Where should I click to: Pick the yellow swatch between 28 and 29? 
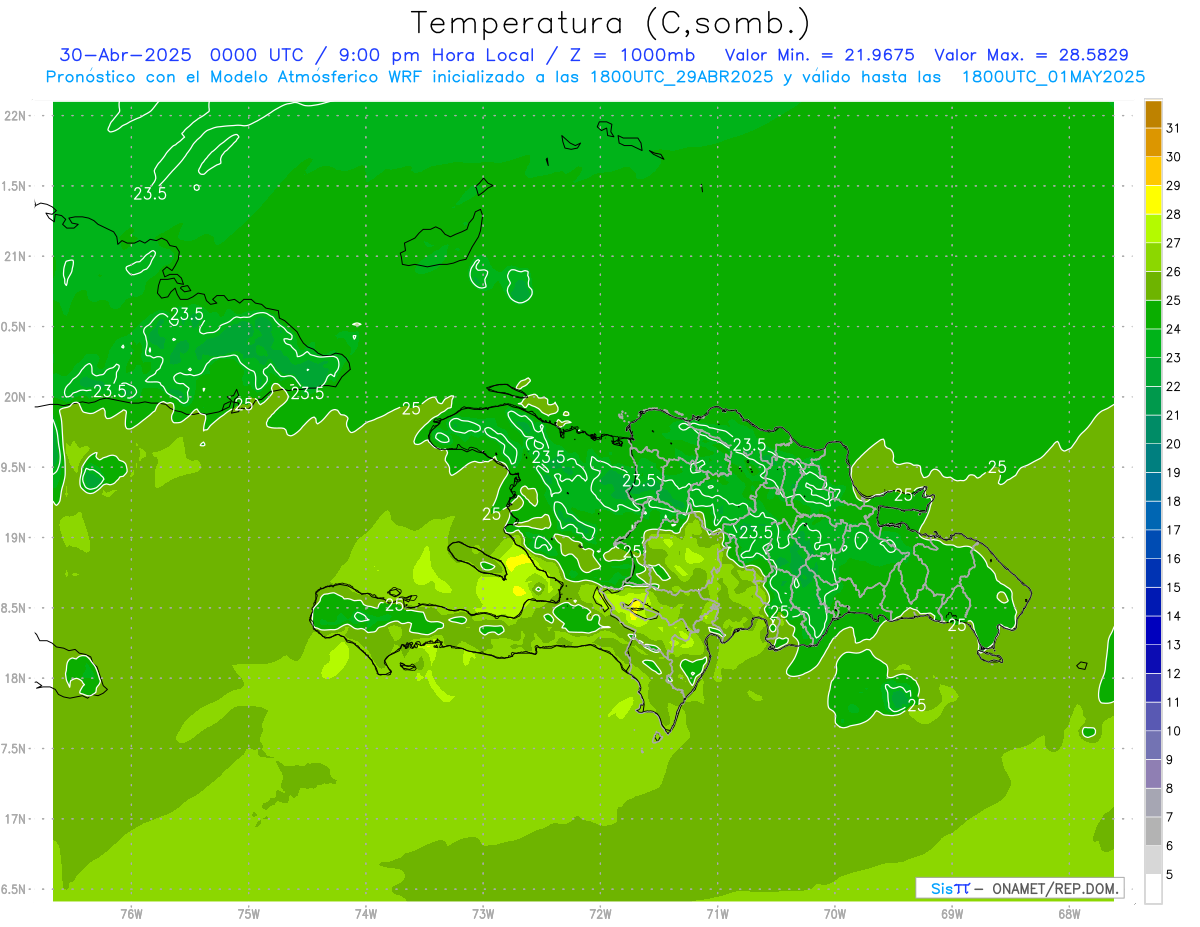[x=1153, y=200]
